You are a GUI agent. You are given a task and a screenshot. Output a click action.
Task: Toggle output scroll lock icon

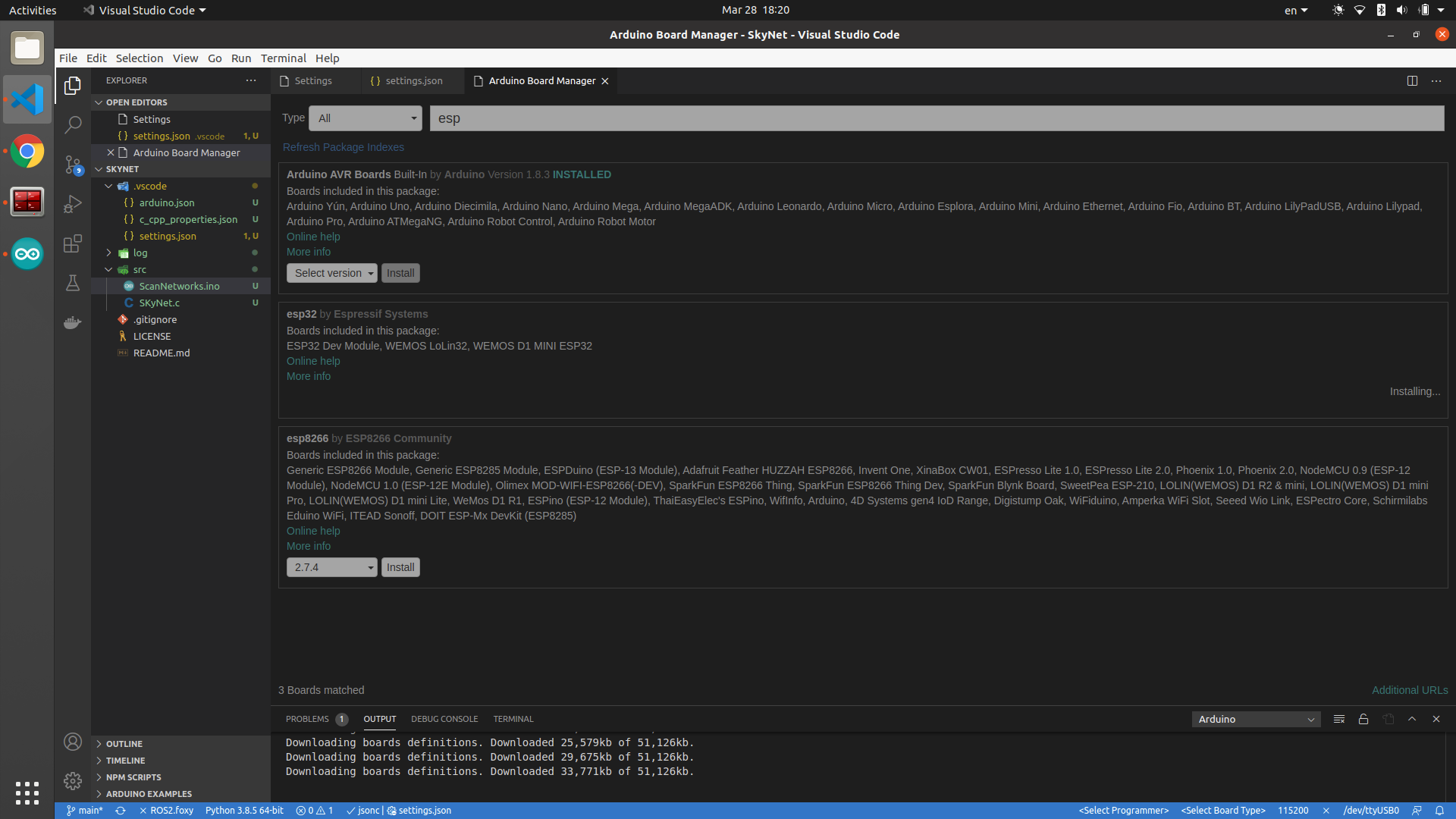coord(1363,719)
